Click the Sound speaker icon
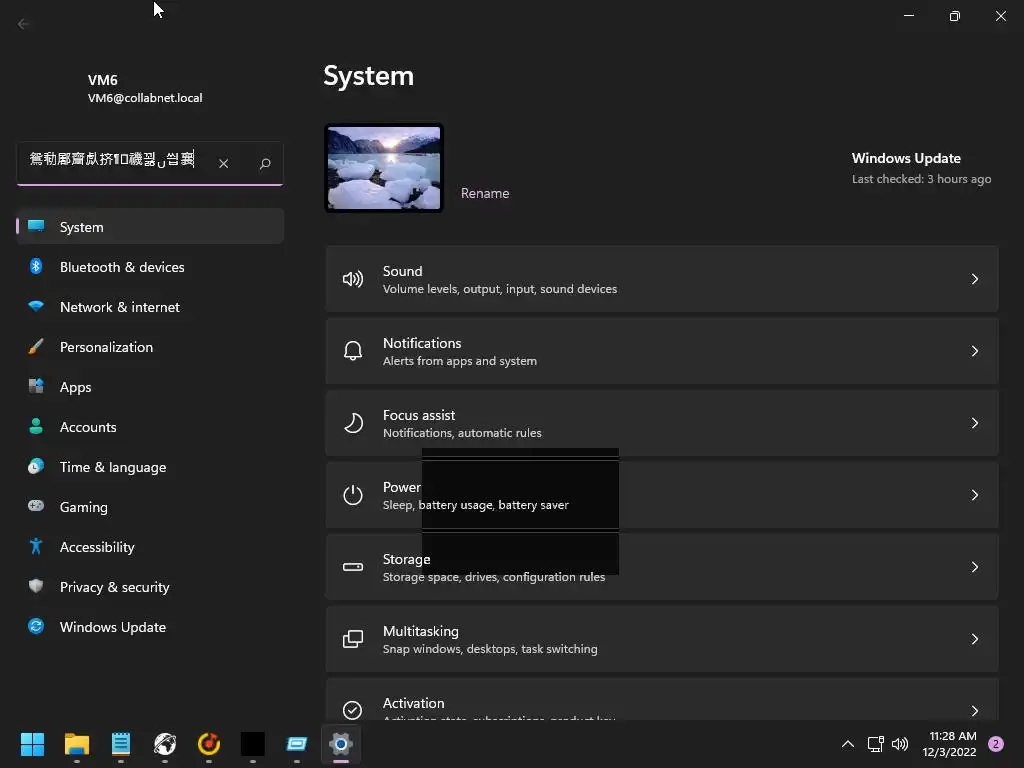Image resolution: width=1024 pixels, height=768 pixels. [x=353, y=280]
